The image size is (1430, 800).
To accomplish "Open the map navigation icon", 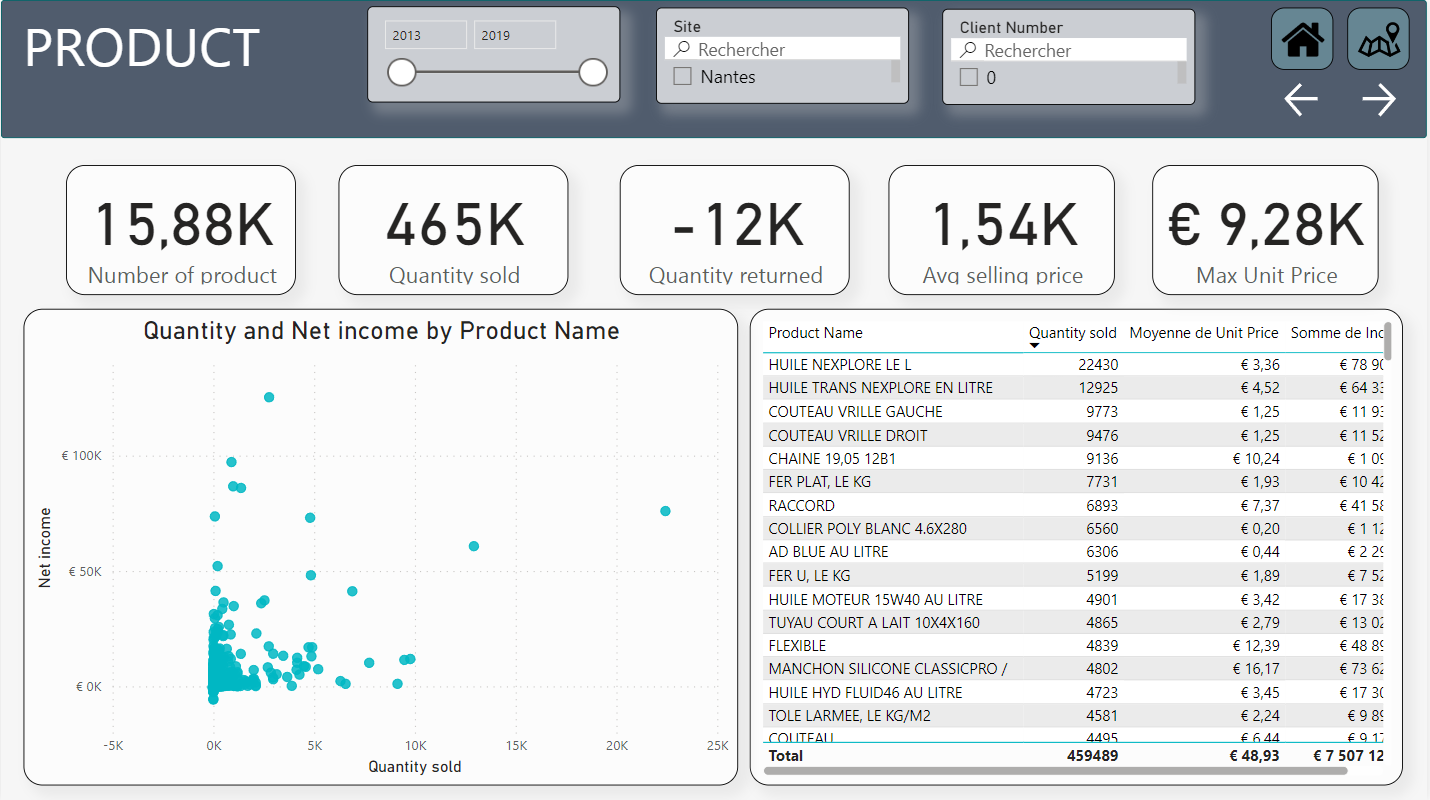I will click(1378, 39).
